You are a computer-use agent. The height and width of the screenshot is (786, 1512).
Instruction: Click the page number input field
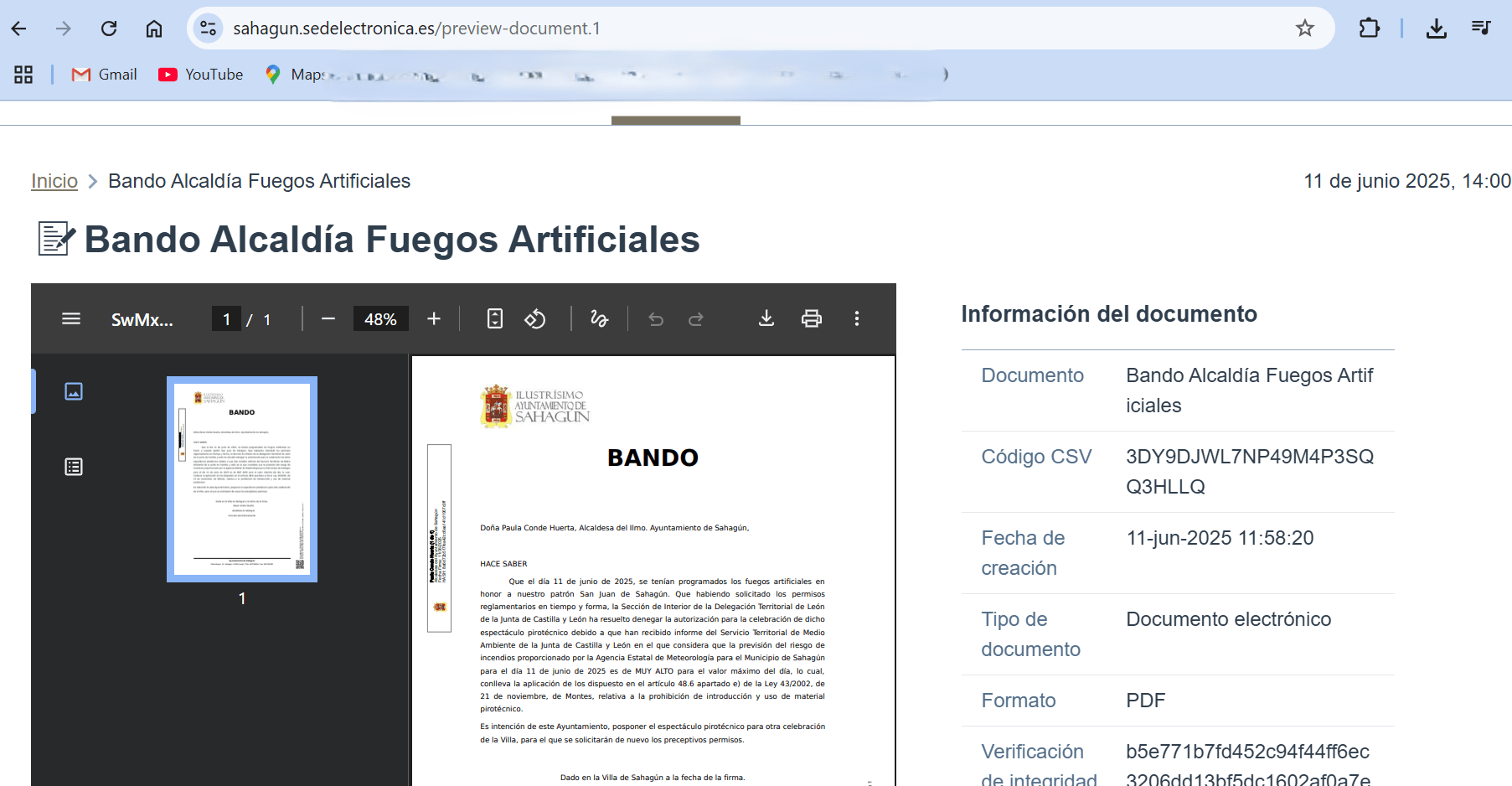point(226,319)
